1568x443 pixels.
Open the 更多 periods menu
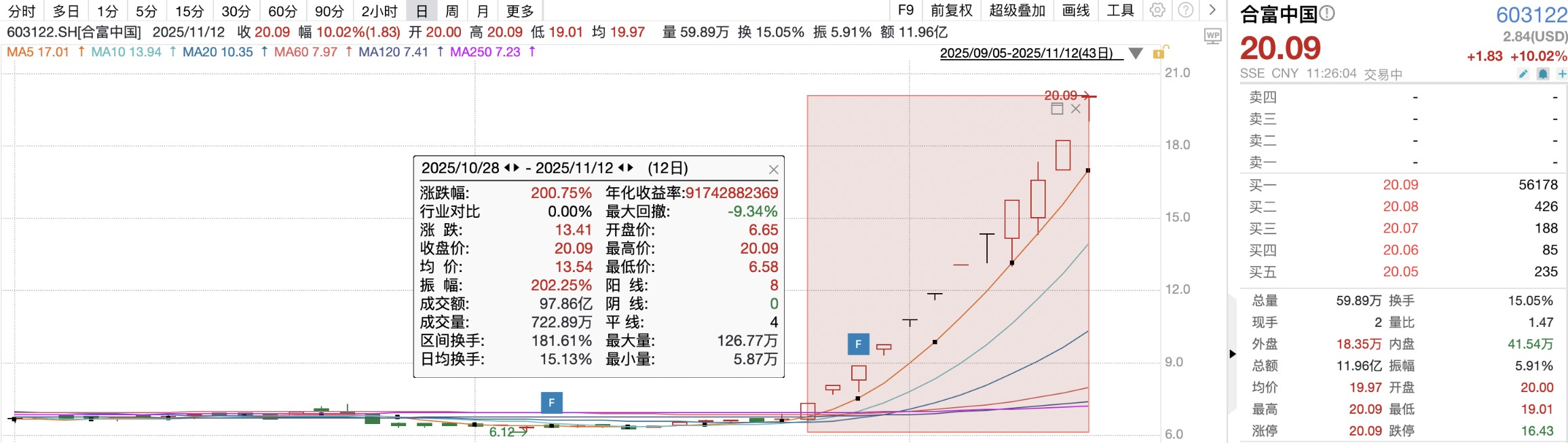520,11
